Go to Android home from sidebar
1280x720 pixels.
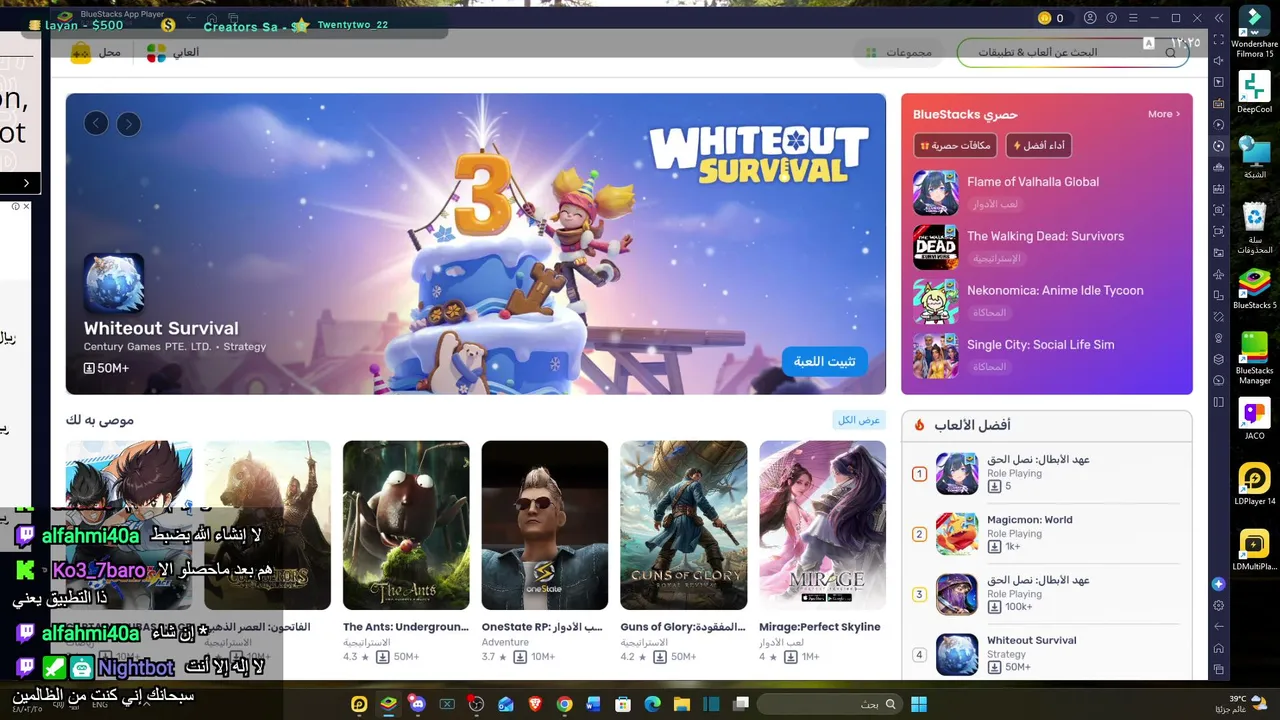(x=1218, y=648)
